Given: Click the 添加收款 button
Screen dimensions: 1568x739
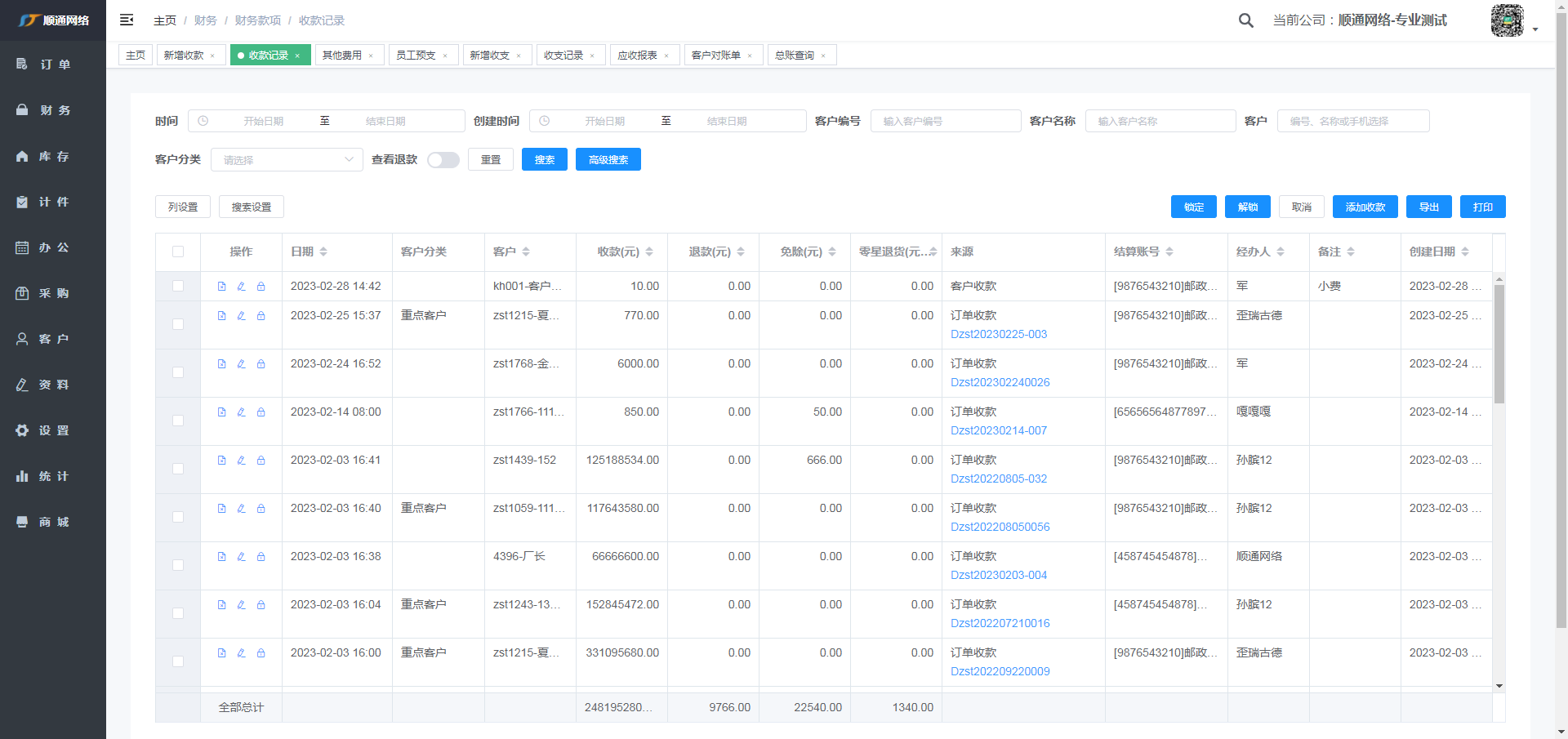Looking at the screenshot, I should tap(1365, 207).
